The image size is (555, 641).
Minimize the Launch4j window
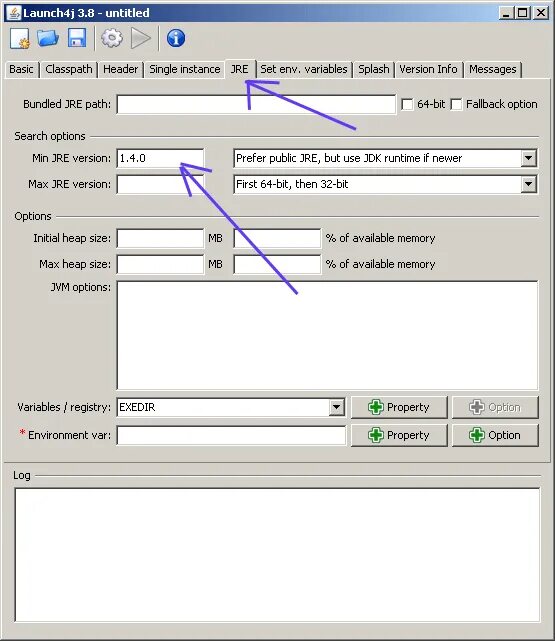click(506, 13)
